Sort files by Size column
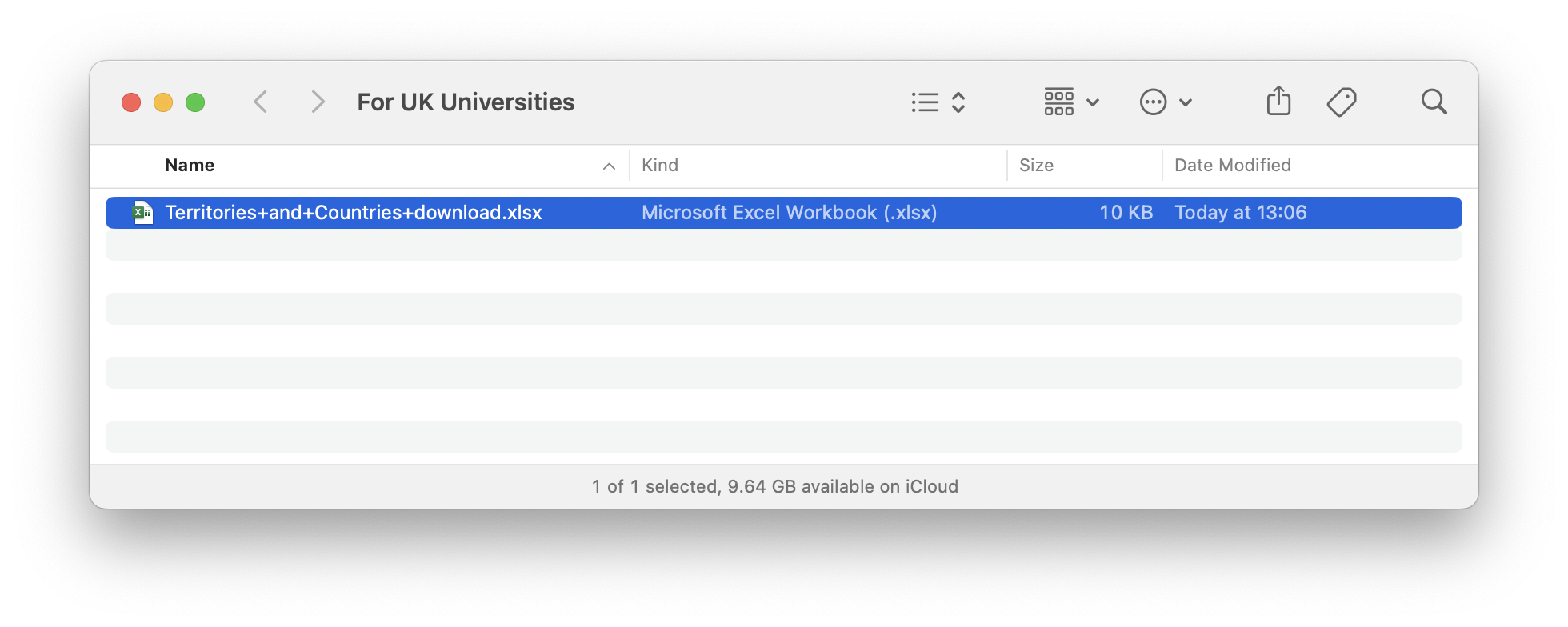1568x627 pixels. [x=1036, y=166]
